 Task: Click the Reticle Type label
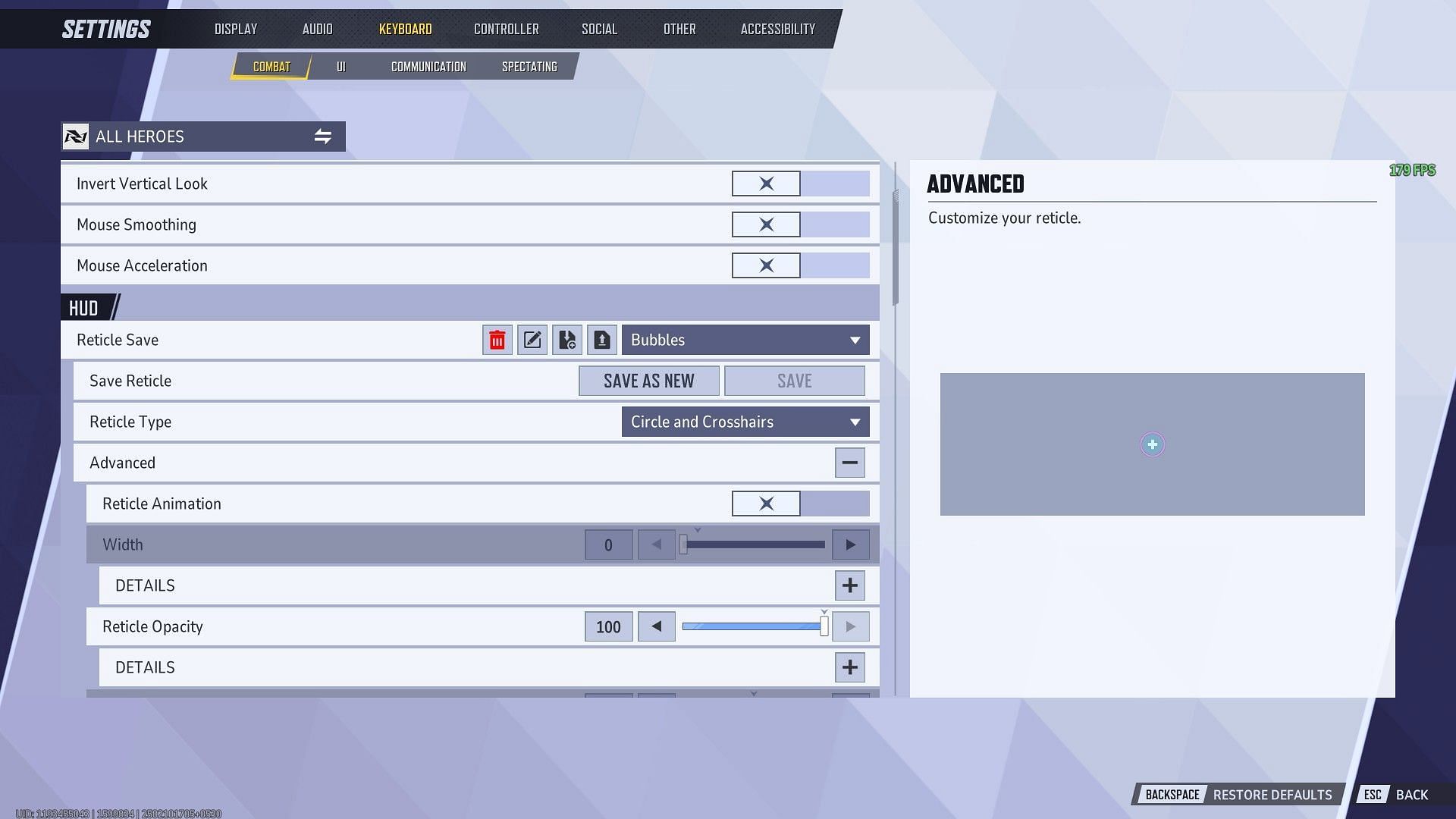pyautogui.click(x=130, y=422)
